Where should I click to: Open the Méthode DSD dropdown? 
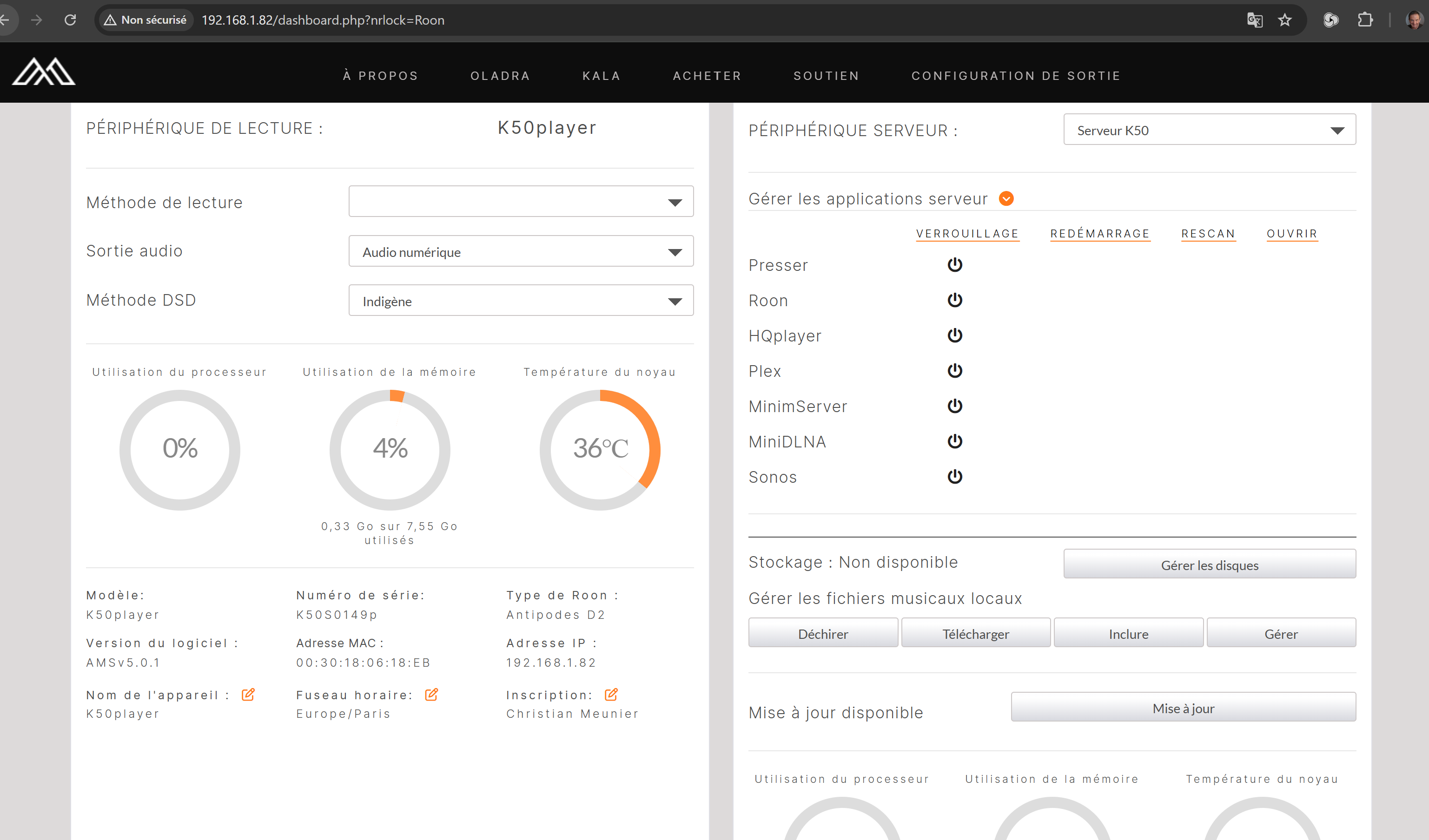pyautogui.click(x=521, y=301)
